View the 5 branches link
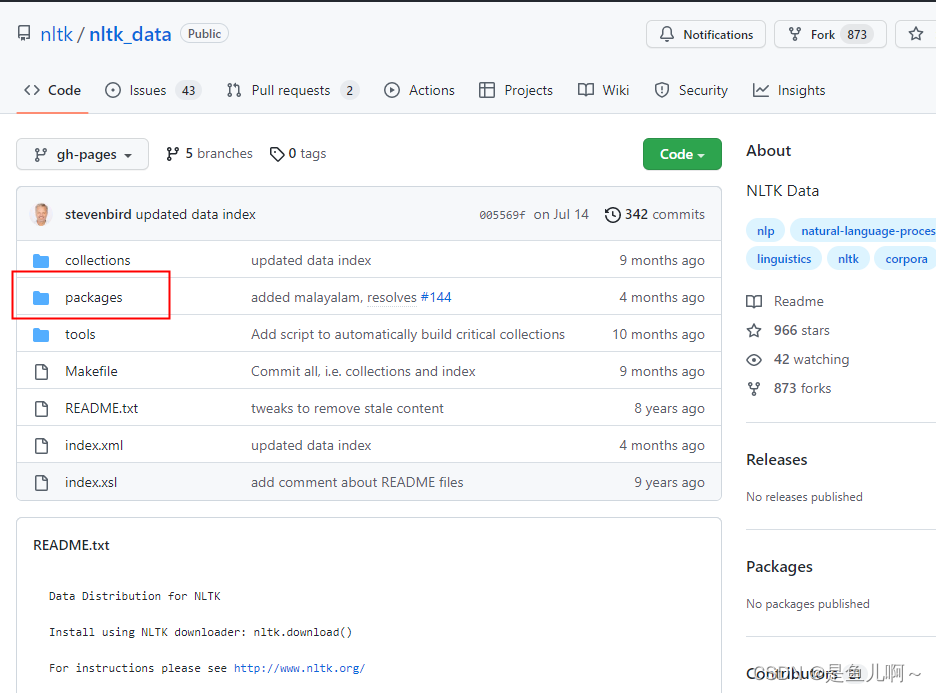 coord(210,154)
